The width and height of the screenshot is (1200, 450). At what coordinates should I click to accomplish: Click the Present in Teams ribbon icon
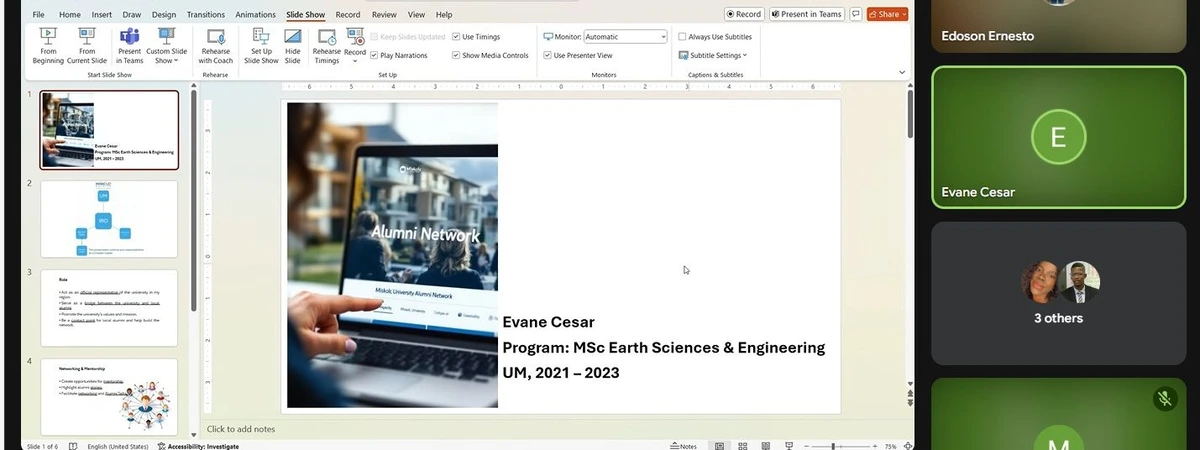point(129,46)
